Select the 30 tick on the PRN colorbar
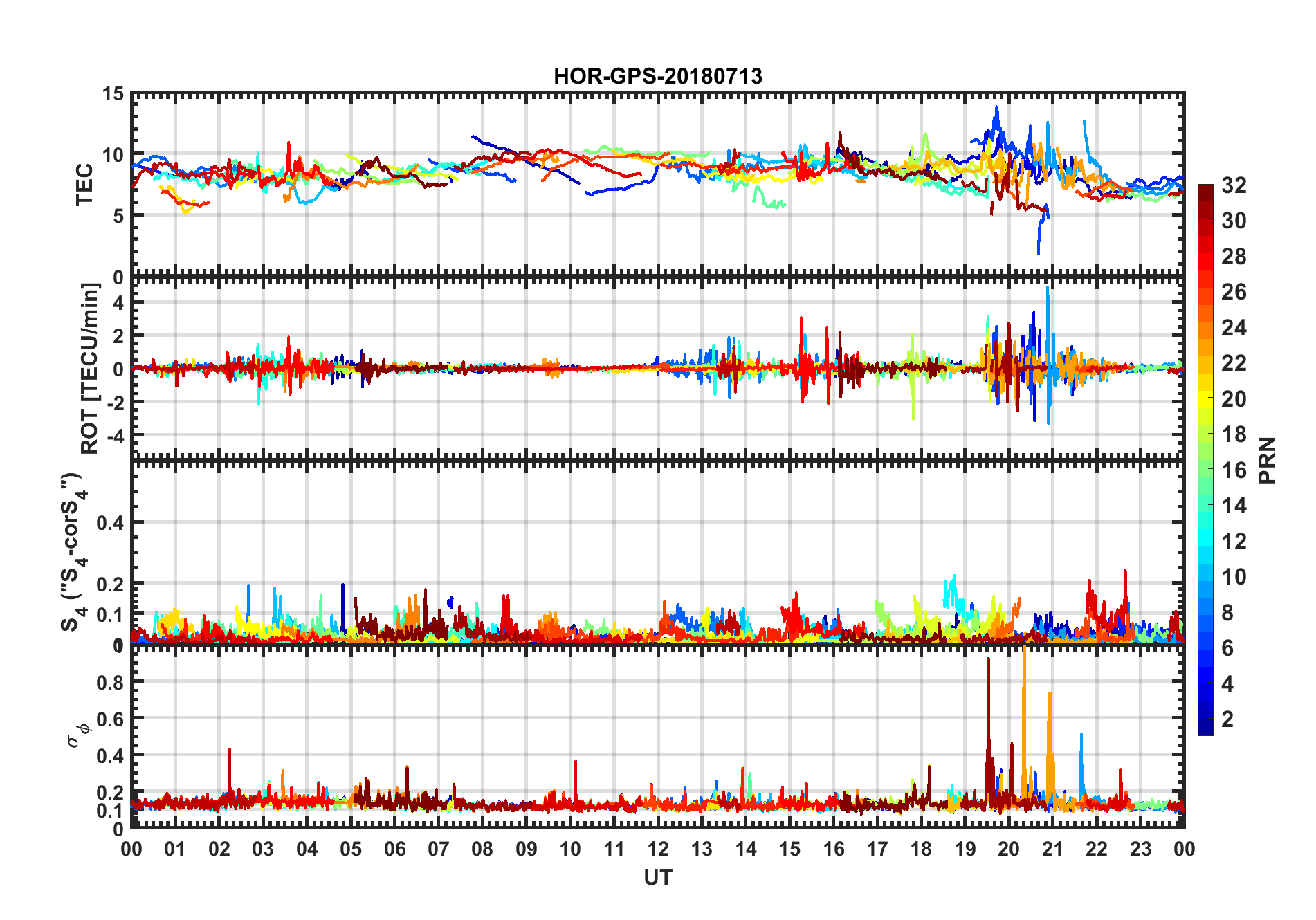Screen dimensions: 1316x920 (1234, 221)
